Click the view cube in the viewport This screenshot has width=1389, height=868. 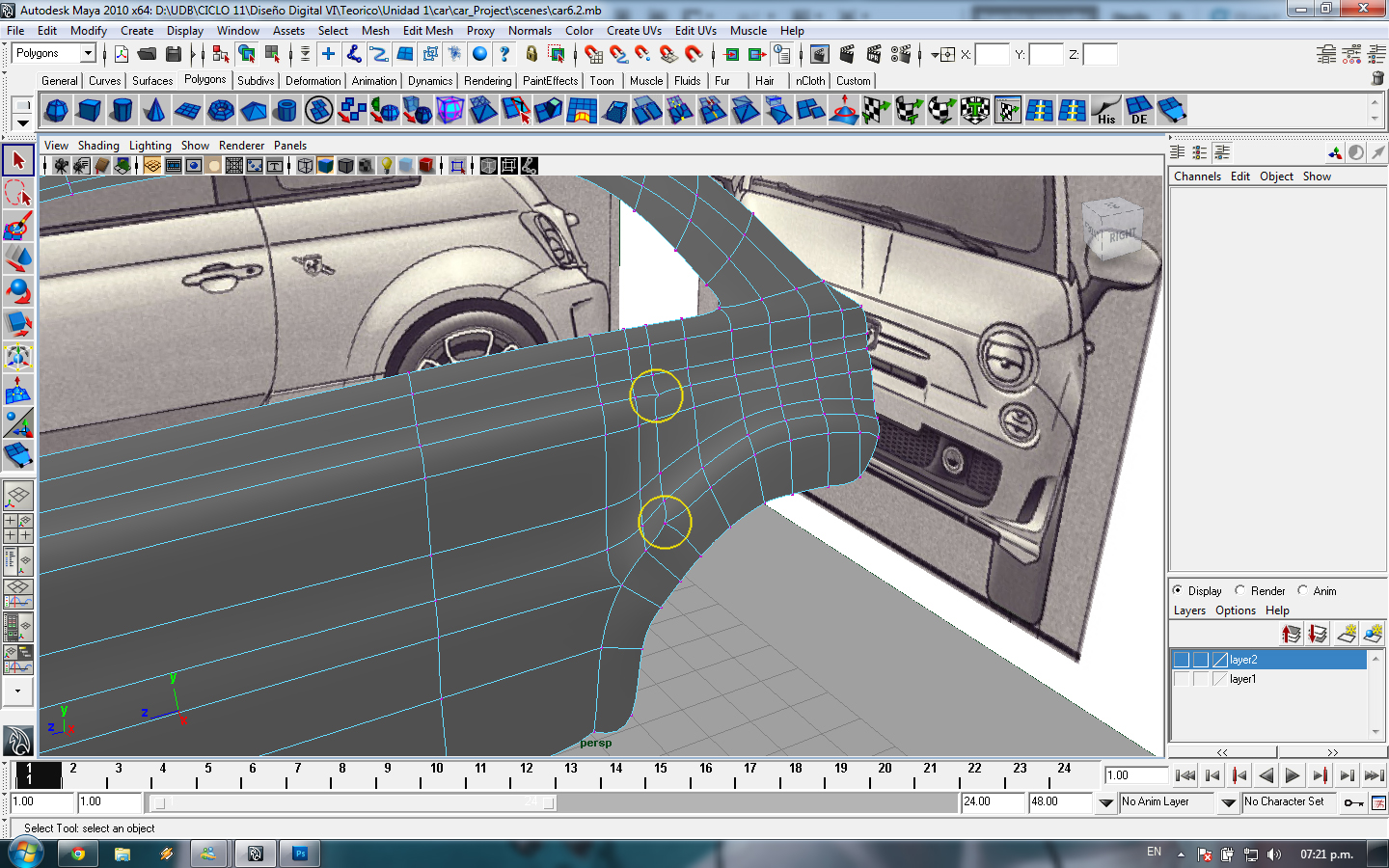[1112, 230]
